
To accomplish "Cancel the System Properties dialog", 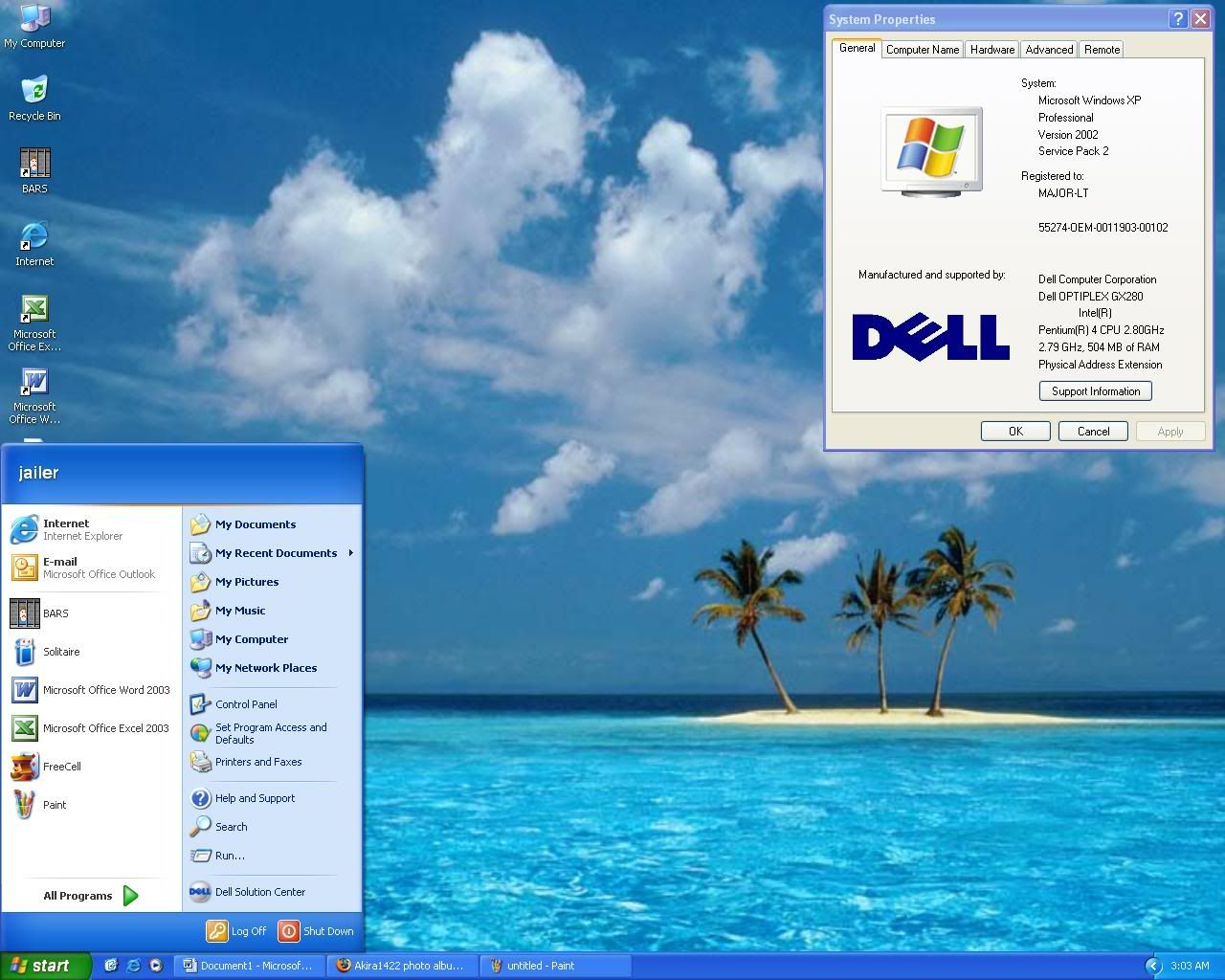I will coord(1093,431).
